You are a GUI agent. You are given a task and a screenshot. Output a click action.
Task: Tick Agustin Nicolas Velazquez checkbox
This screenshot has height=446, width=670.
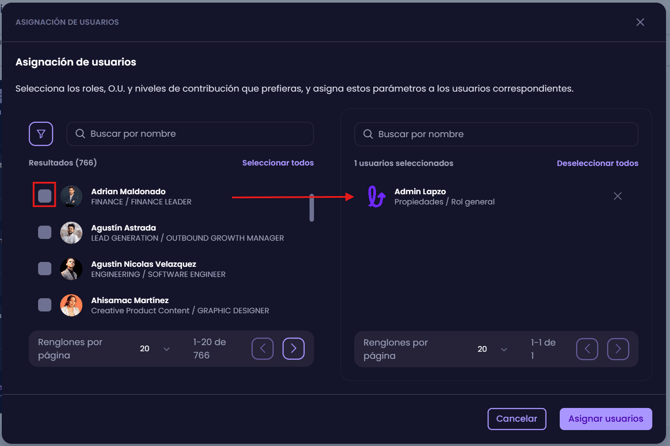(x=45, y=268)
